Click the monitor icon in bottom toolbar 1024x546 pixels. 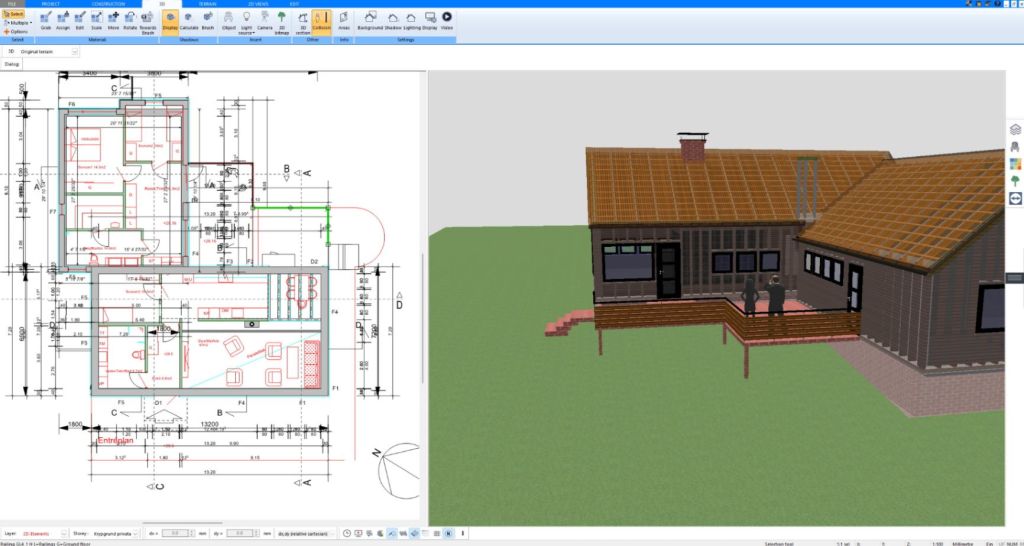pyautogui.click(x=358, y=534)
